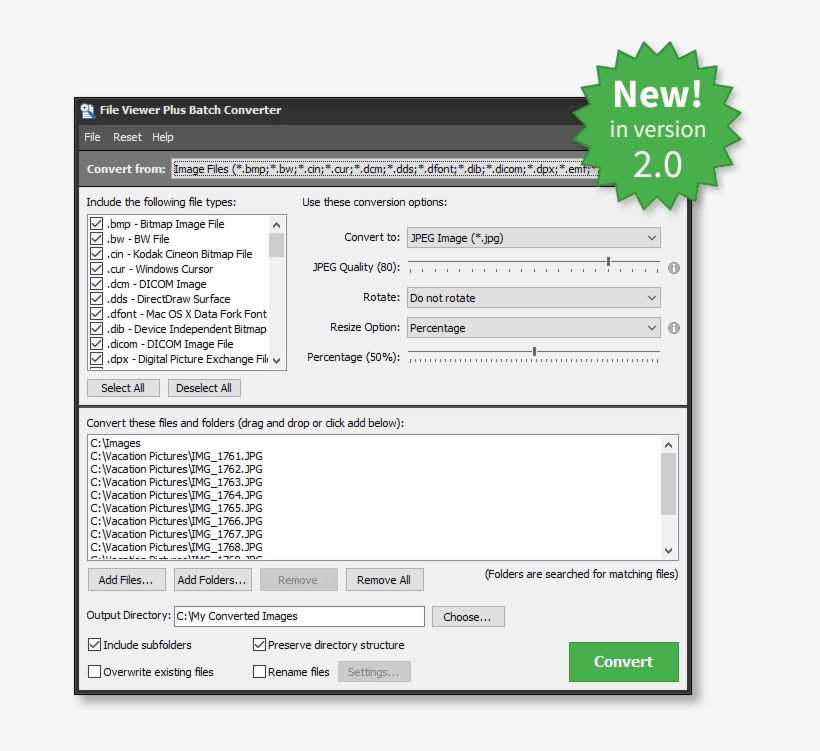Click the Add Folders button
This screenshot has width=820, height=751.
[212, 580]
